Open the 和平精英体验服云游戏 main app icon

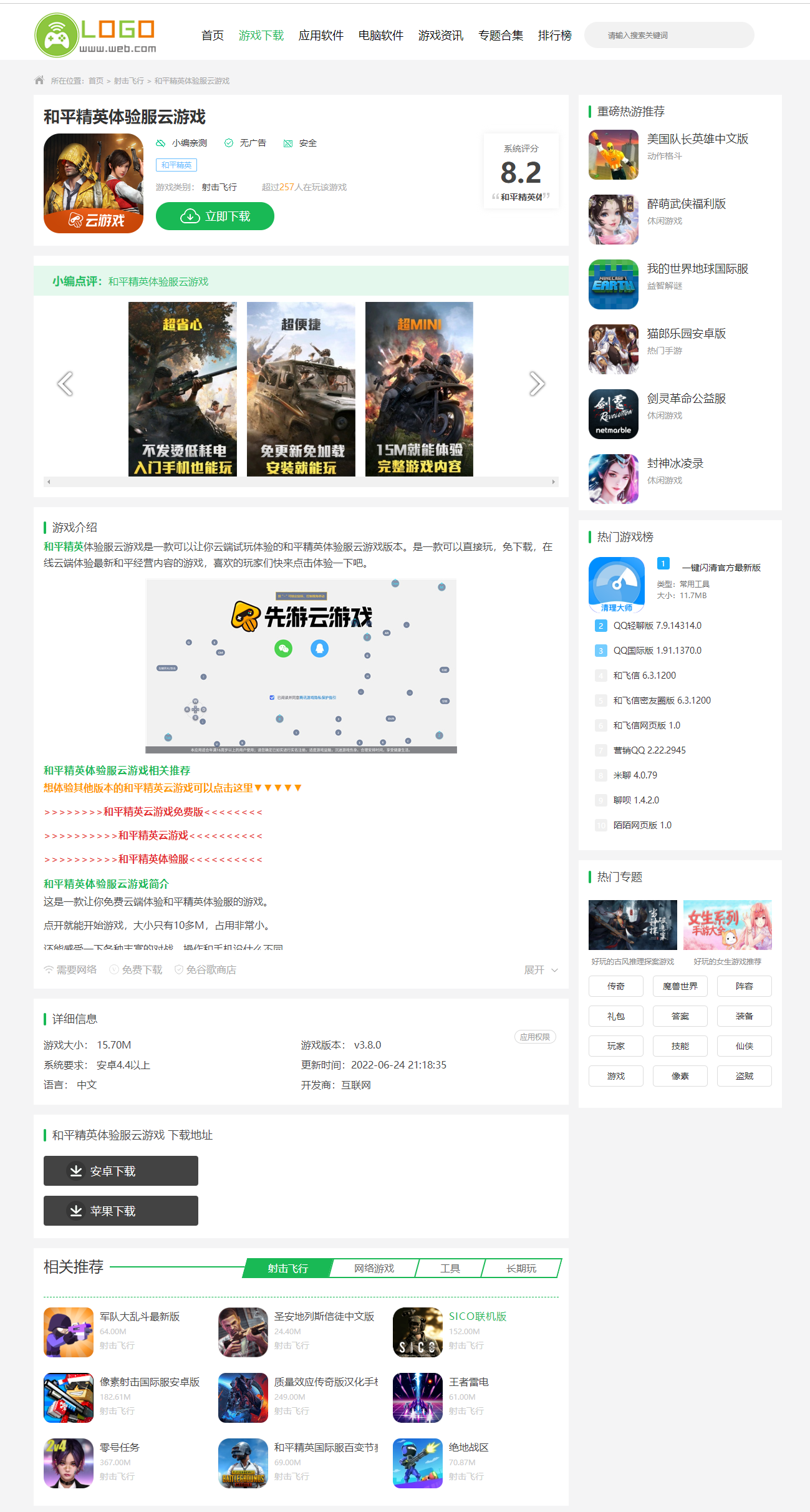[x=94, y=183]
